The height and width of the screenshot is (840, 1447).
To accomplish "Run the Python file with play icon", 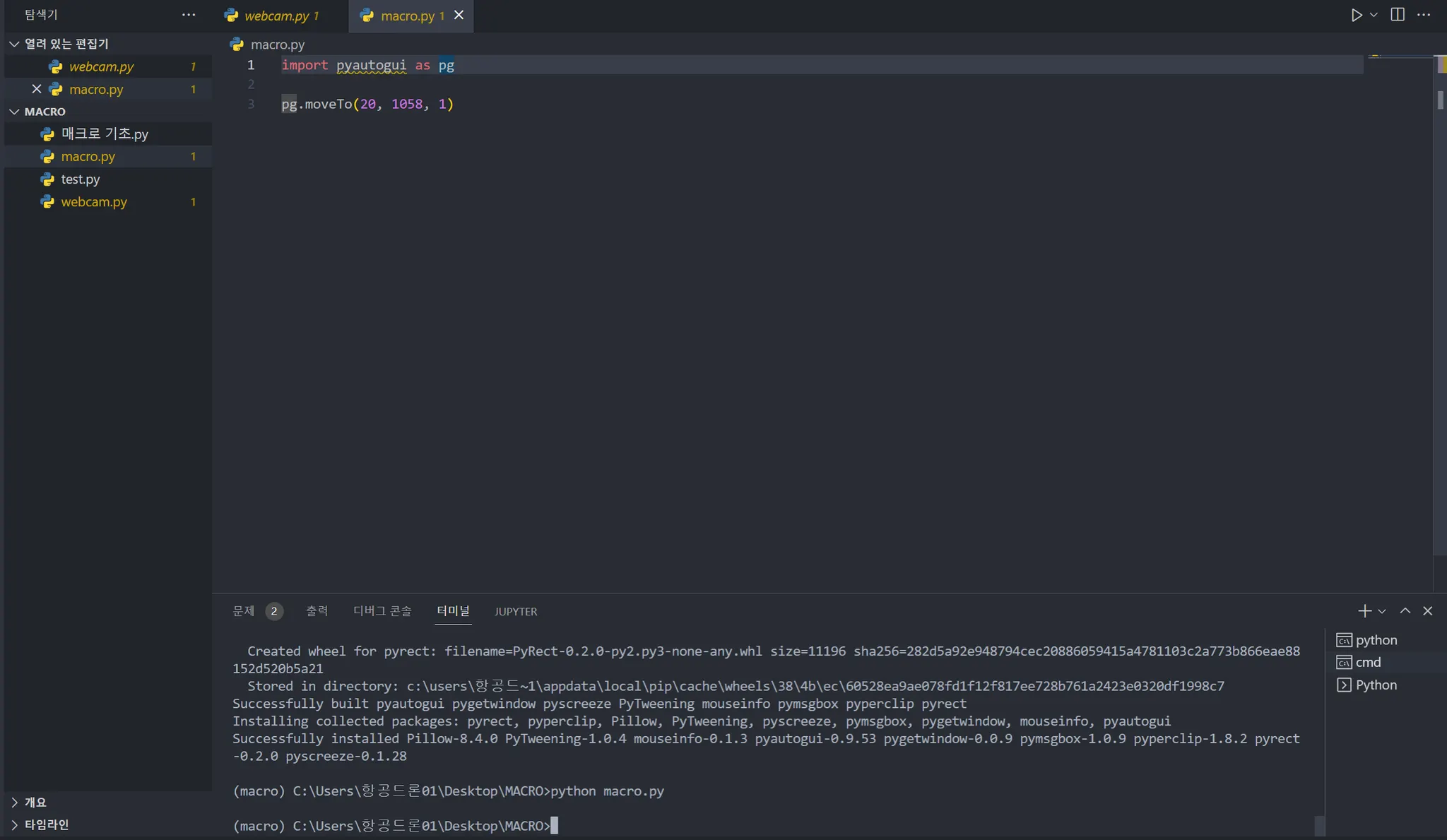I will [x=1356, y=15].
